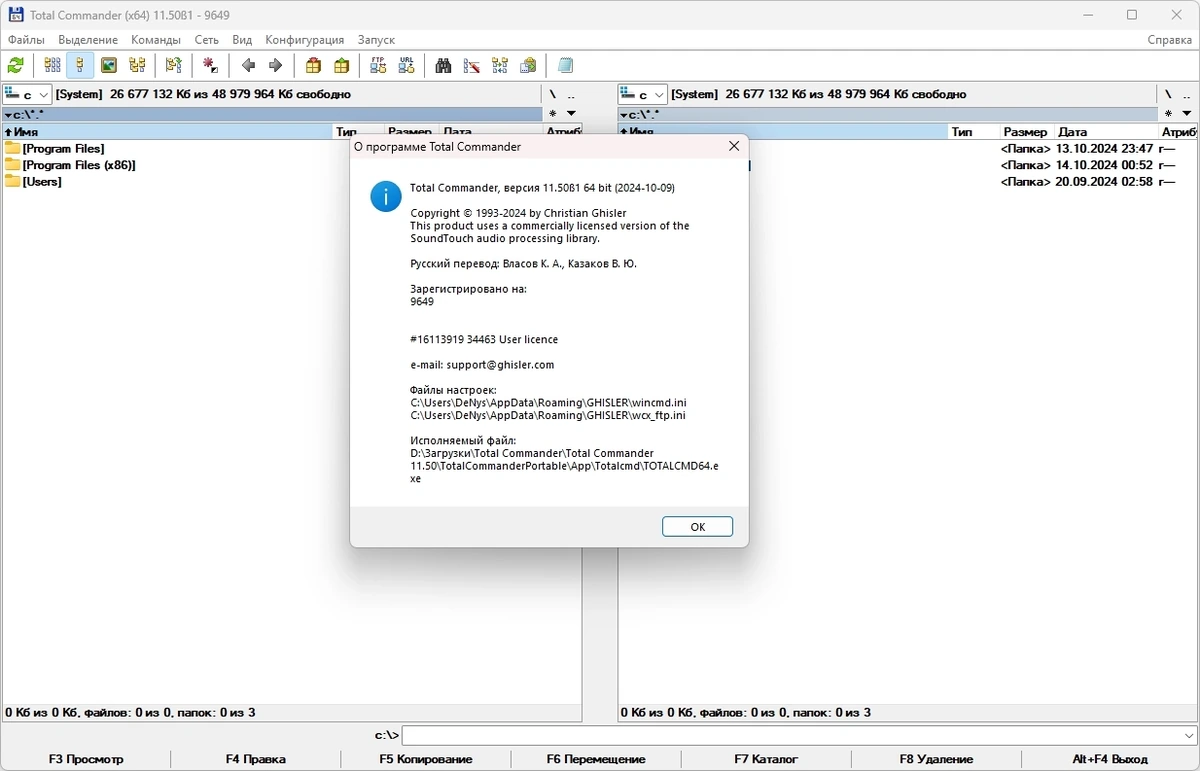Click F7 Каталог button
Image resolution: width=1200 pixels, height=771 pixels.
(766, 759)
